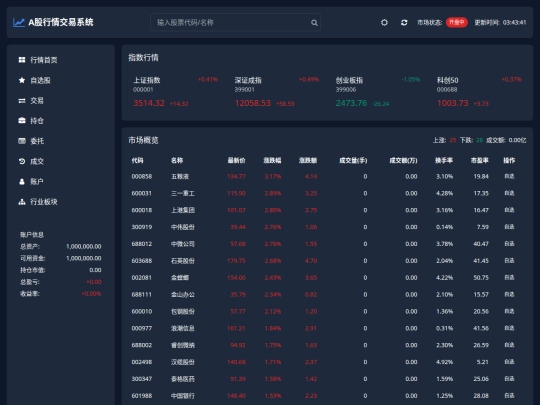This screenshot has width=540, height=405.
Task: Open the 行业板块 sidebar item
Action: [61, 202]
